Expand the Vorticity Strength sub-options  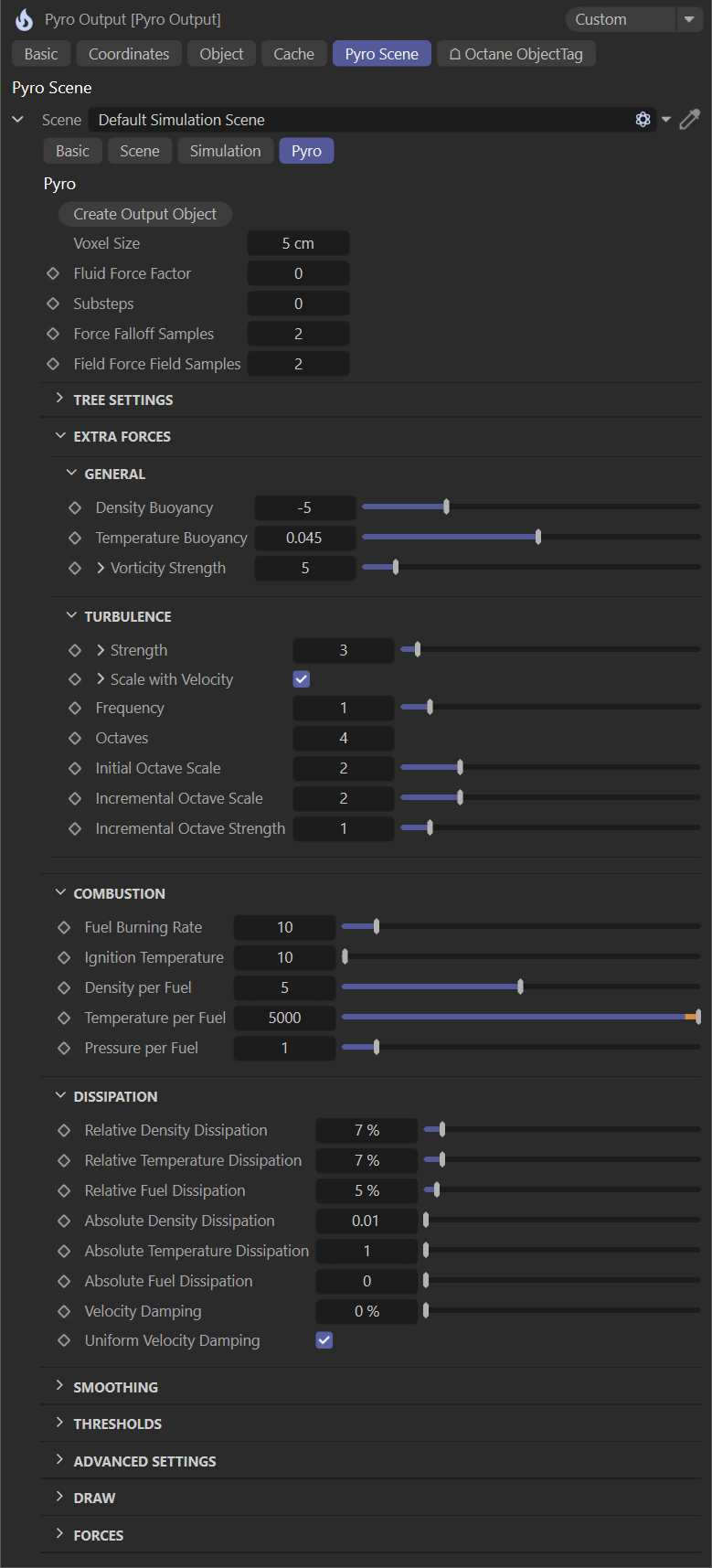click(101, 568)
